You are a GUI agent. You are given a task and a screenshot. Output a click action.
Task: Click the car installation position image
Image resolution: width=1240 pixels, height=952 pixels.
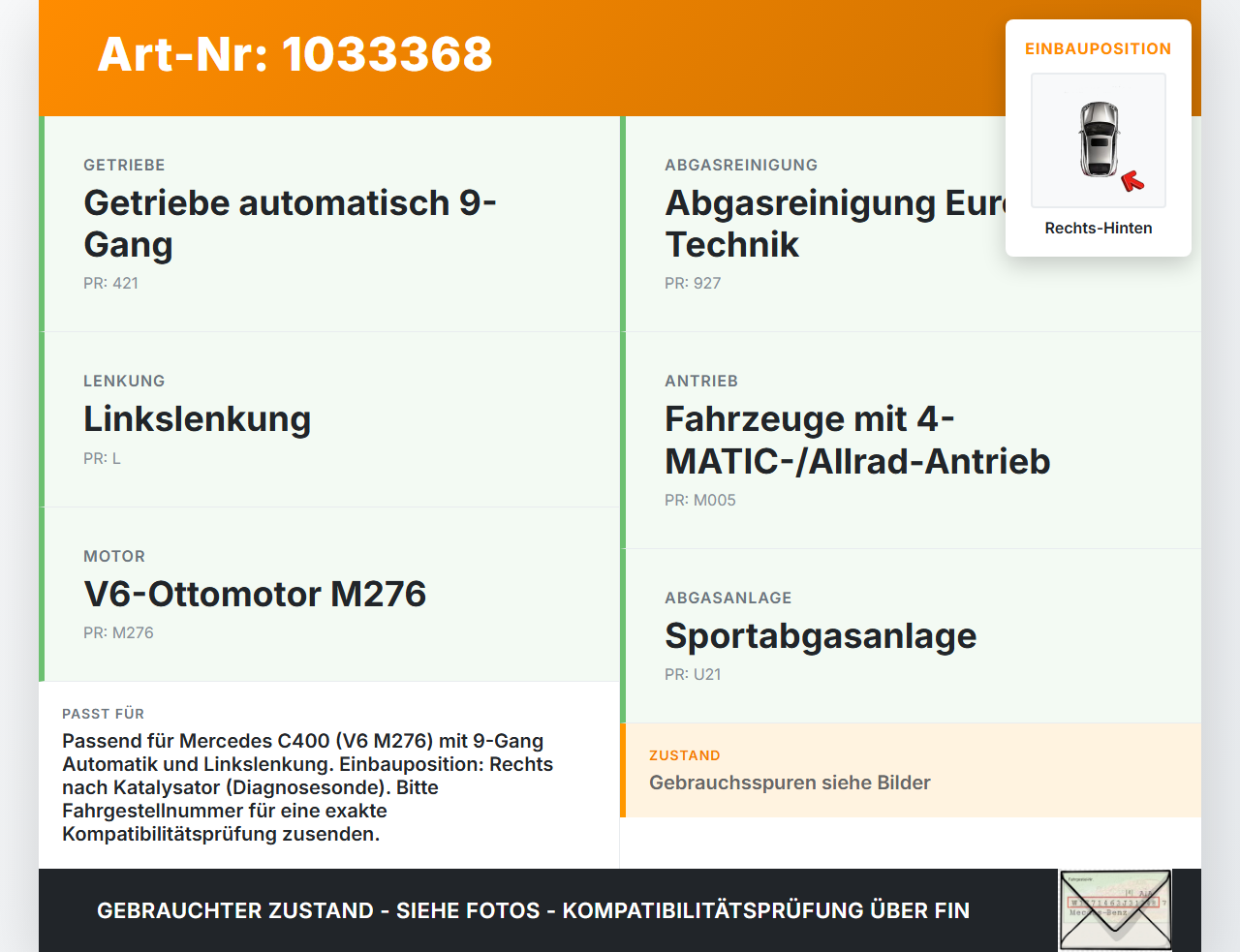pyautogui.click(x=1099, y=140)
